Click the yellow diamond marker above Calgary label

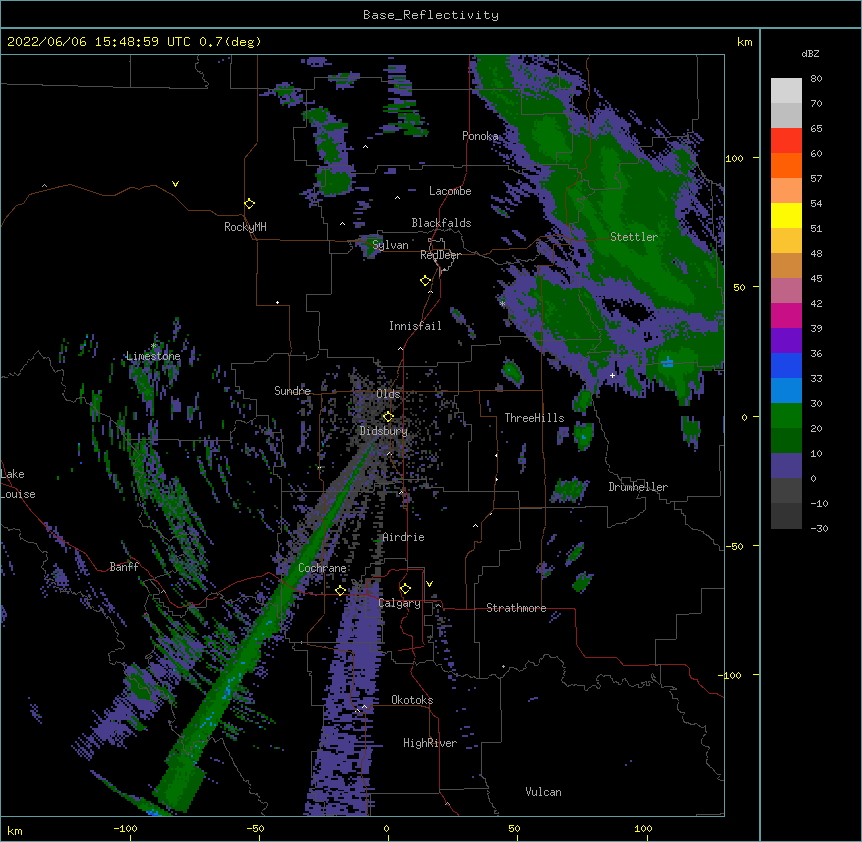click(405, 589)
